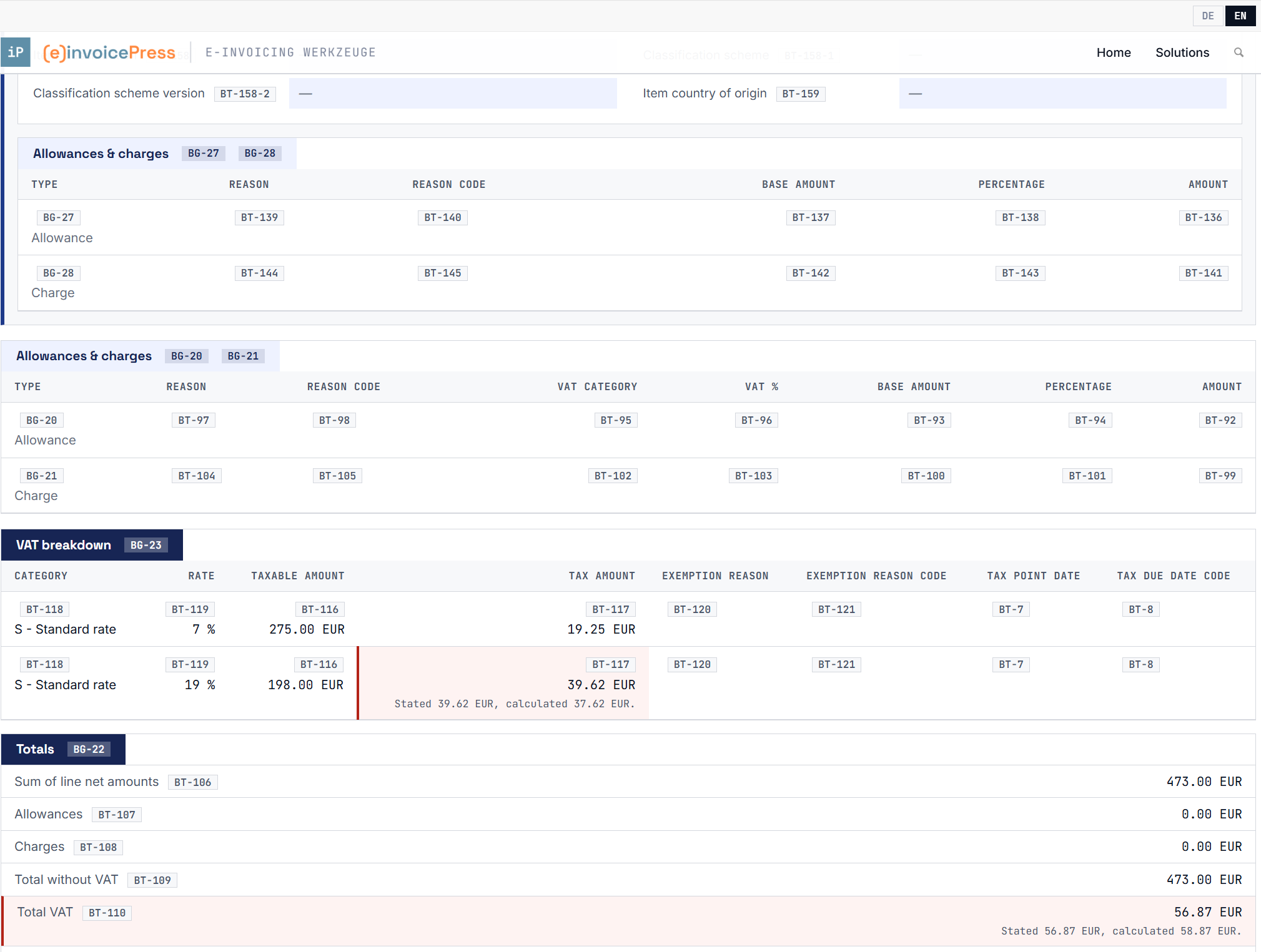This screenshot has height=952, width=1261.
Task: Click the (e)invoicePress brand link
Action: [109, 52]
